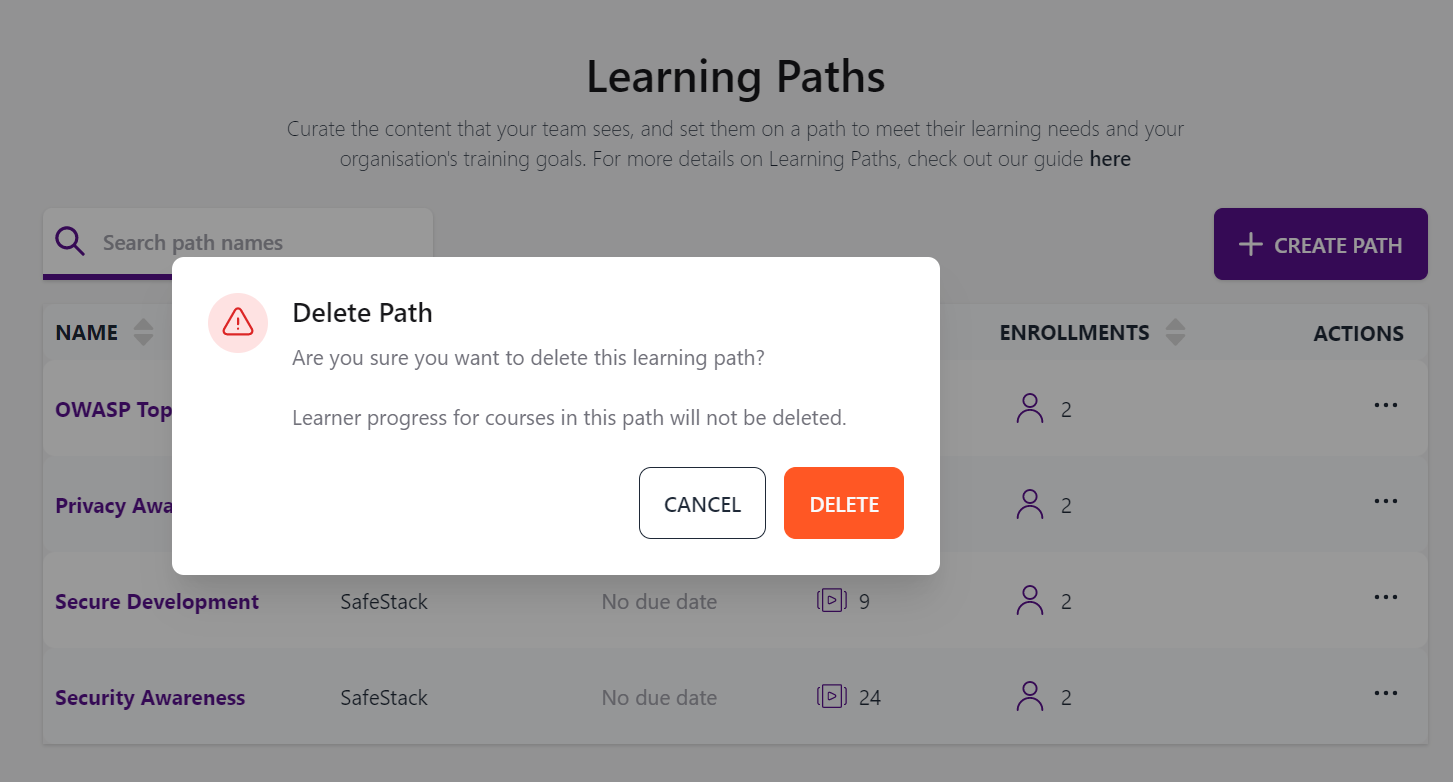This screenshot has height=782, width=1453.
Task: Click the search magnifier icon
Action: [x=69, y=242]
